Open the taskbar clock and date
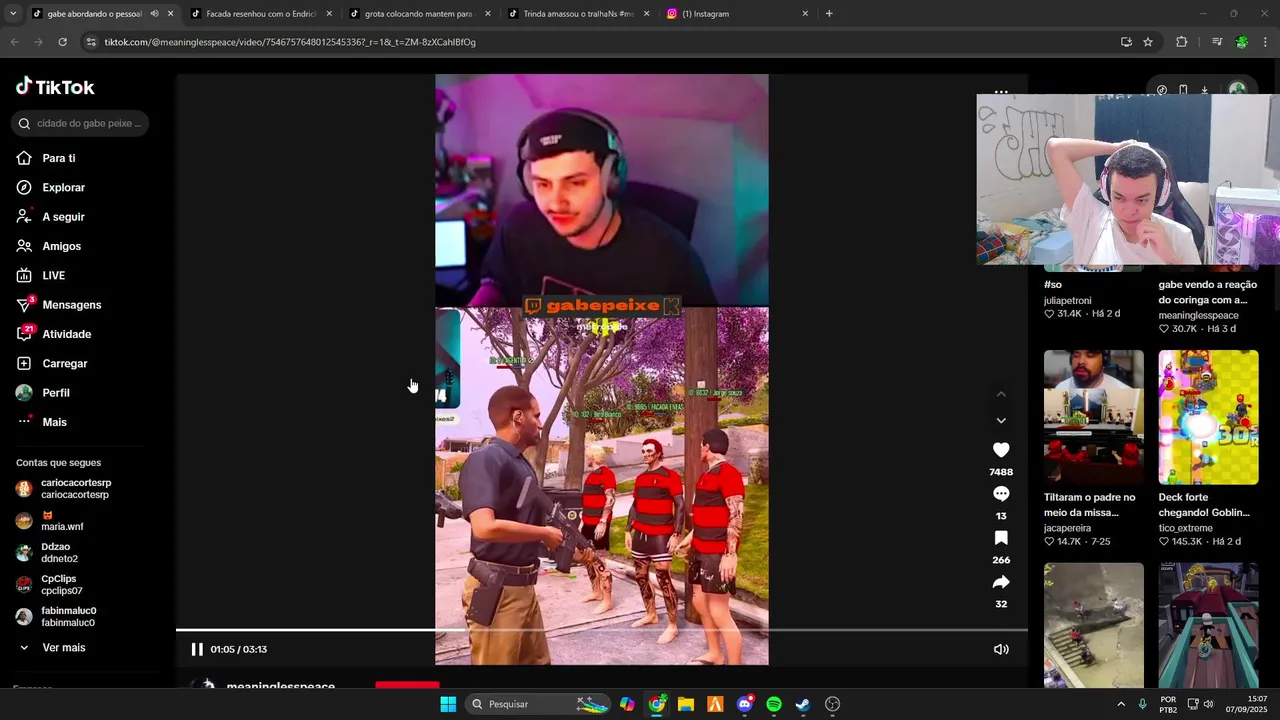 (1248, 704)
